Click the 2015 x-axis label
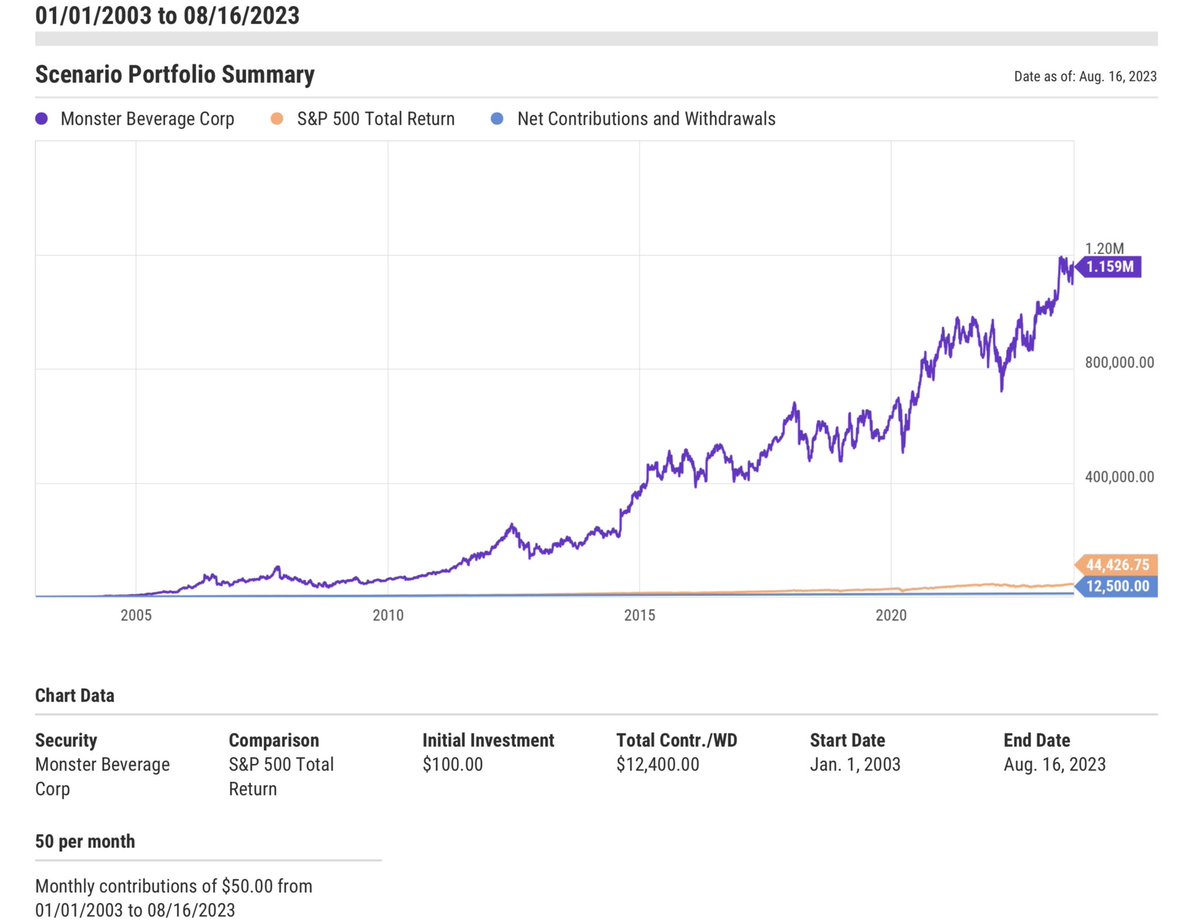1200x923 pixels. point(640,615)
